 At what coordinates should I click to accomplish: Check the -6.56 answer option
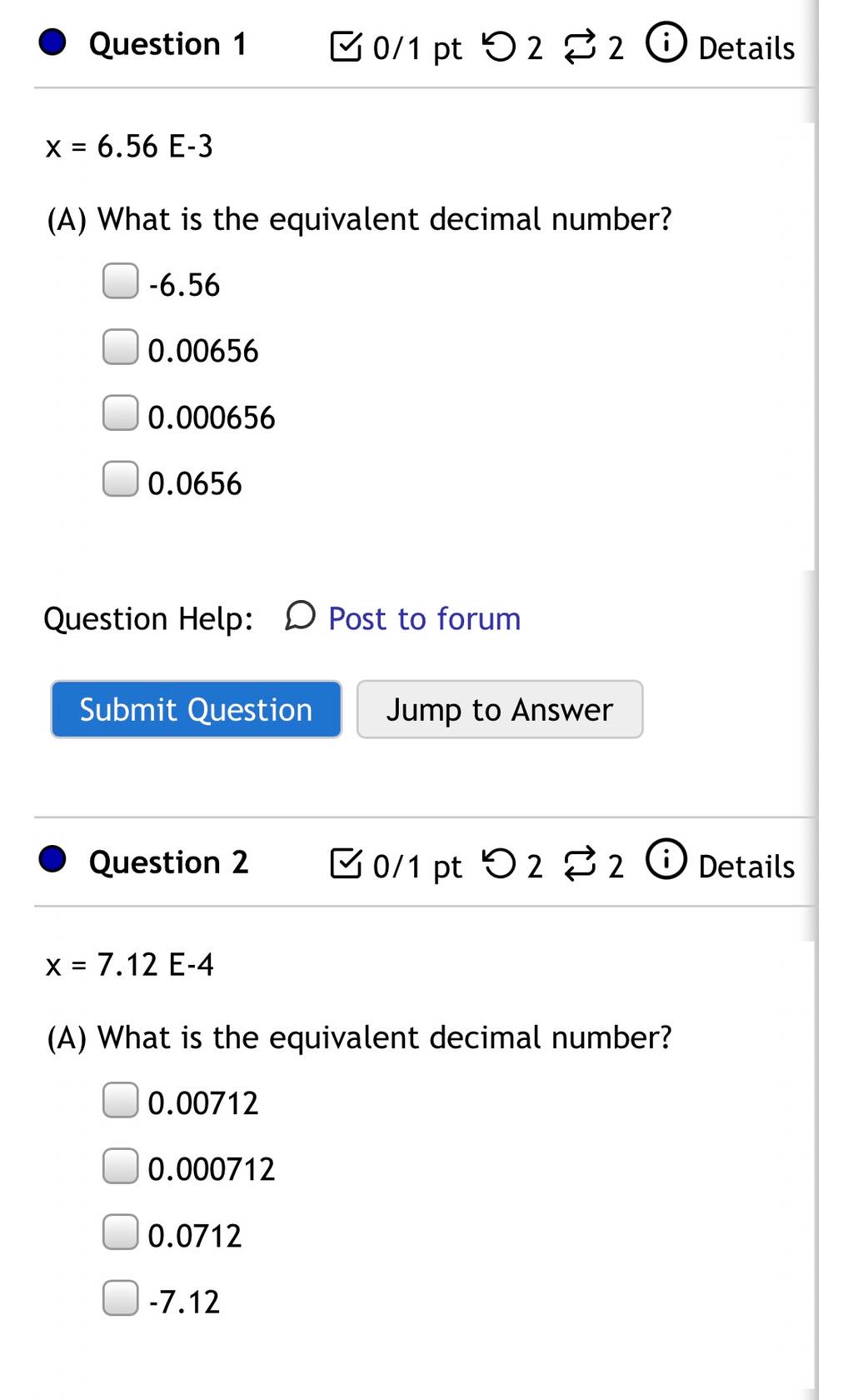tap(121, 281)
